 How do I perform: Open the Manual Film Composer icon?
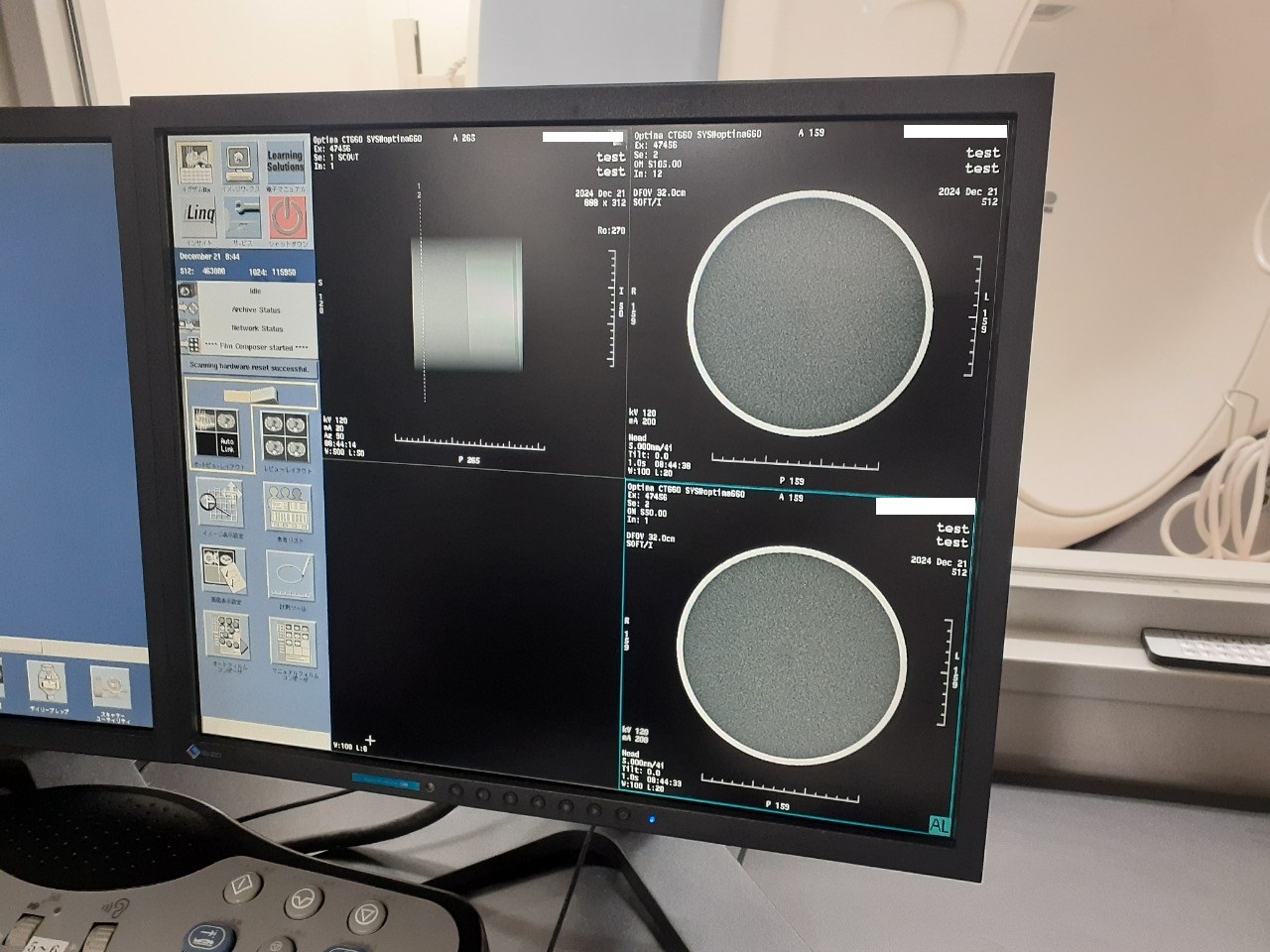tap(292, 644)
